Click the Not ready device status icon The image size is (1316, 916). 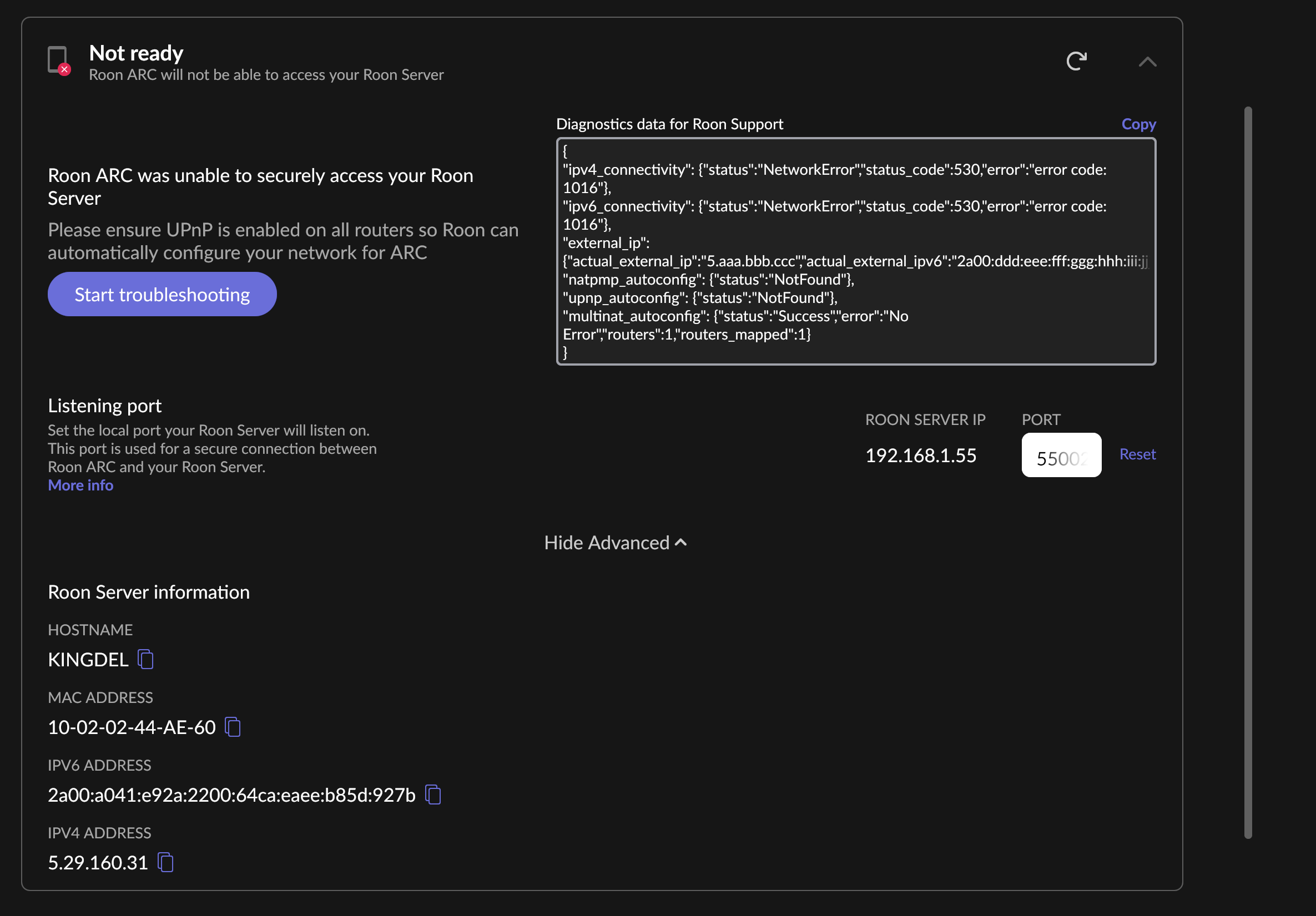[58, 60]
